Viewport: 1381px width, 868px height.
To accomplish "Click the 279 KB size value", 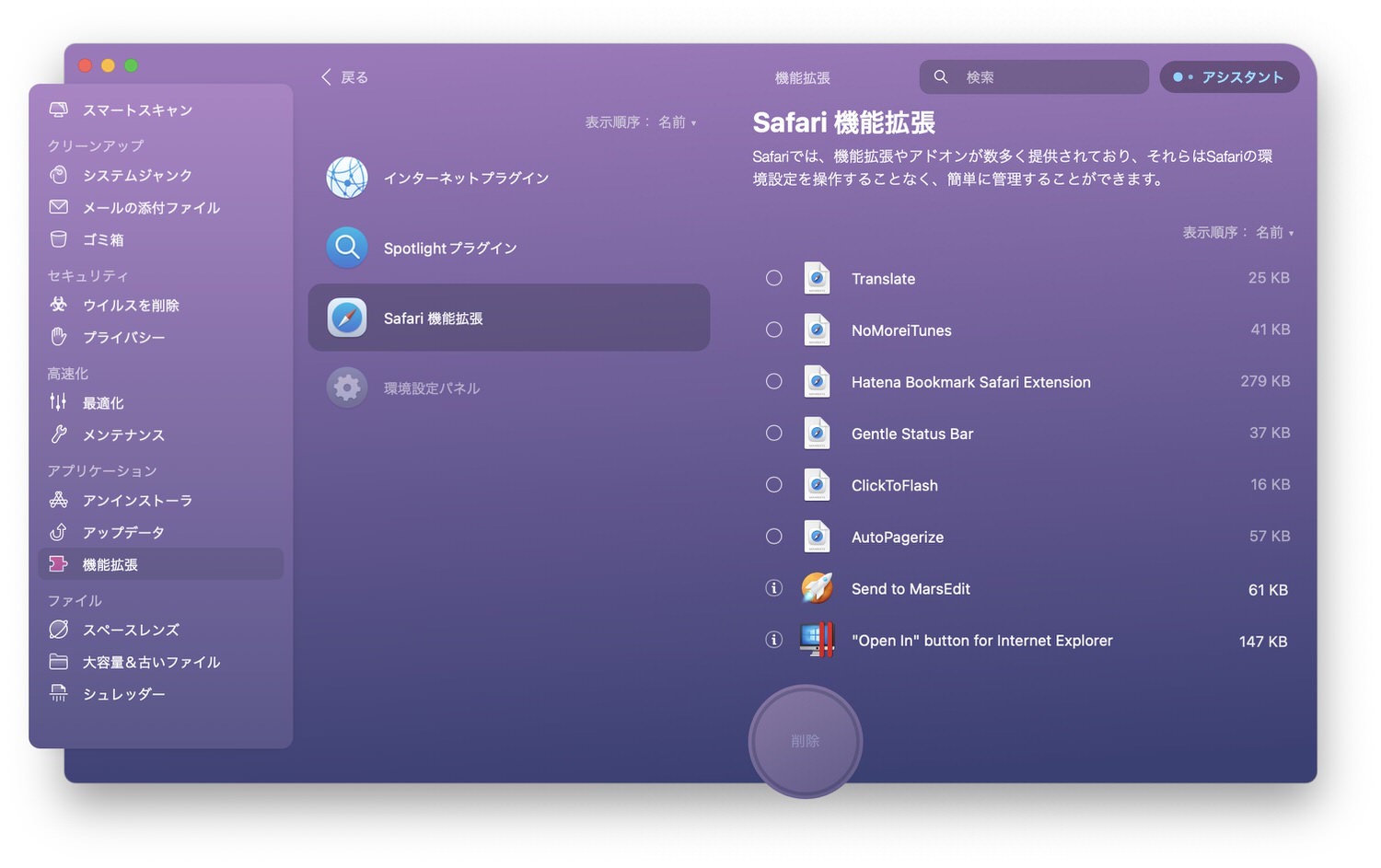I will coord(1265,381).
